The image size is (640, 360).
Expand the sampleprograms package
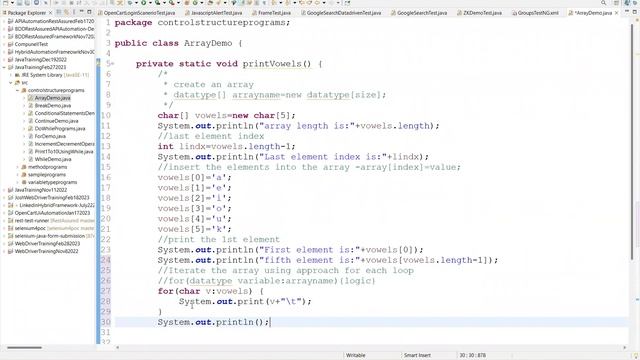point(18,175)
